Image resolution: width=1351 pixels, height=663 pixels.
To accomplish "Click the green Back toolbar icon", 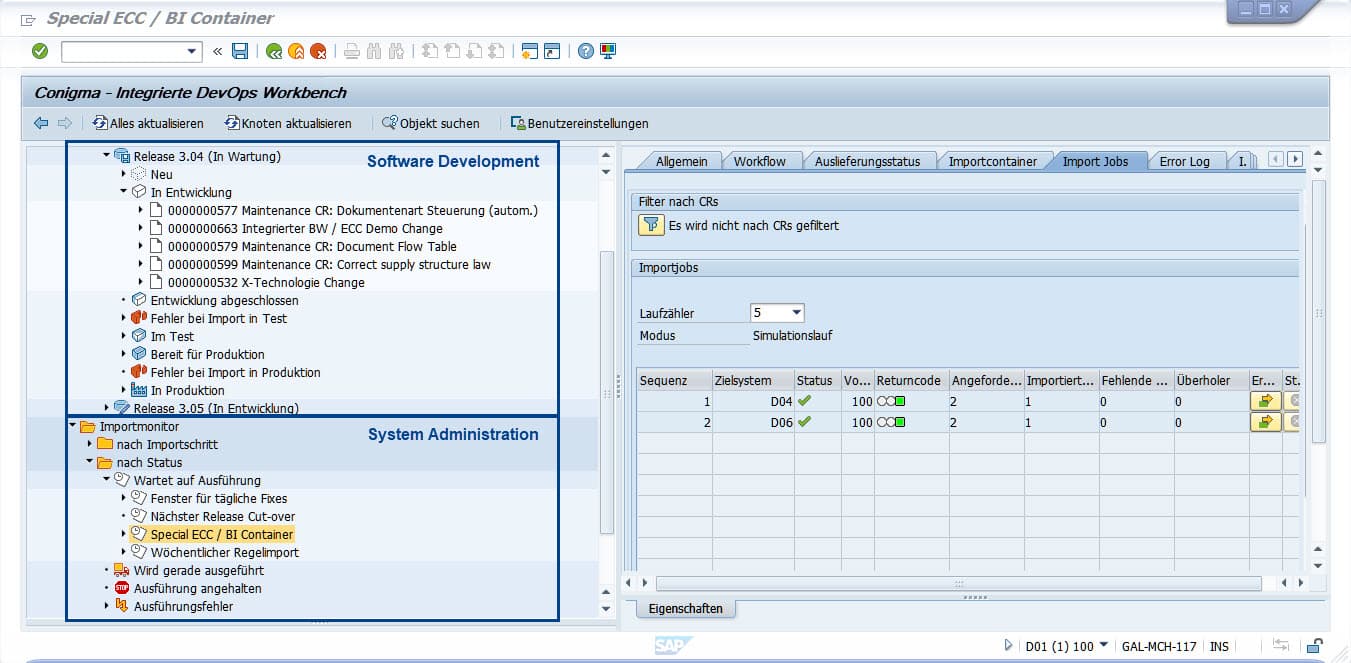I will [274, 51].
